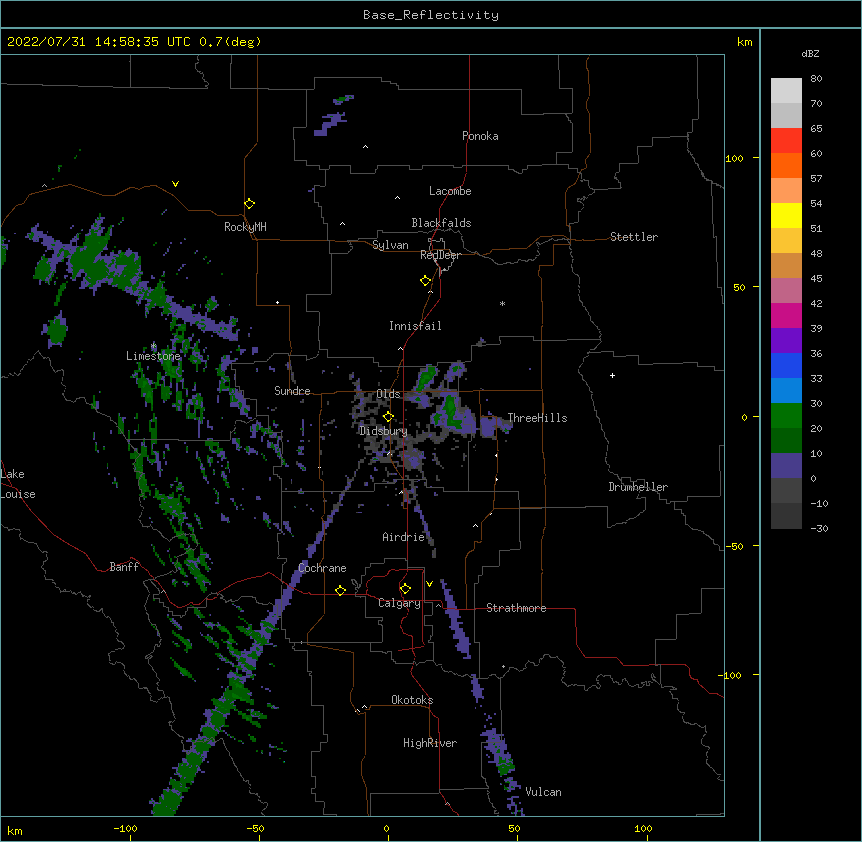Click the yellow diamond marker inside Calgary boundary
This screenshot has width=862, height=842.
click(x=405, y=589)
